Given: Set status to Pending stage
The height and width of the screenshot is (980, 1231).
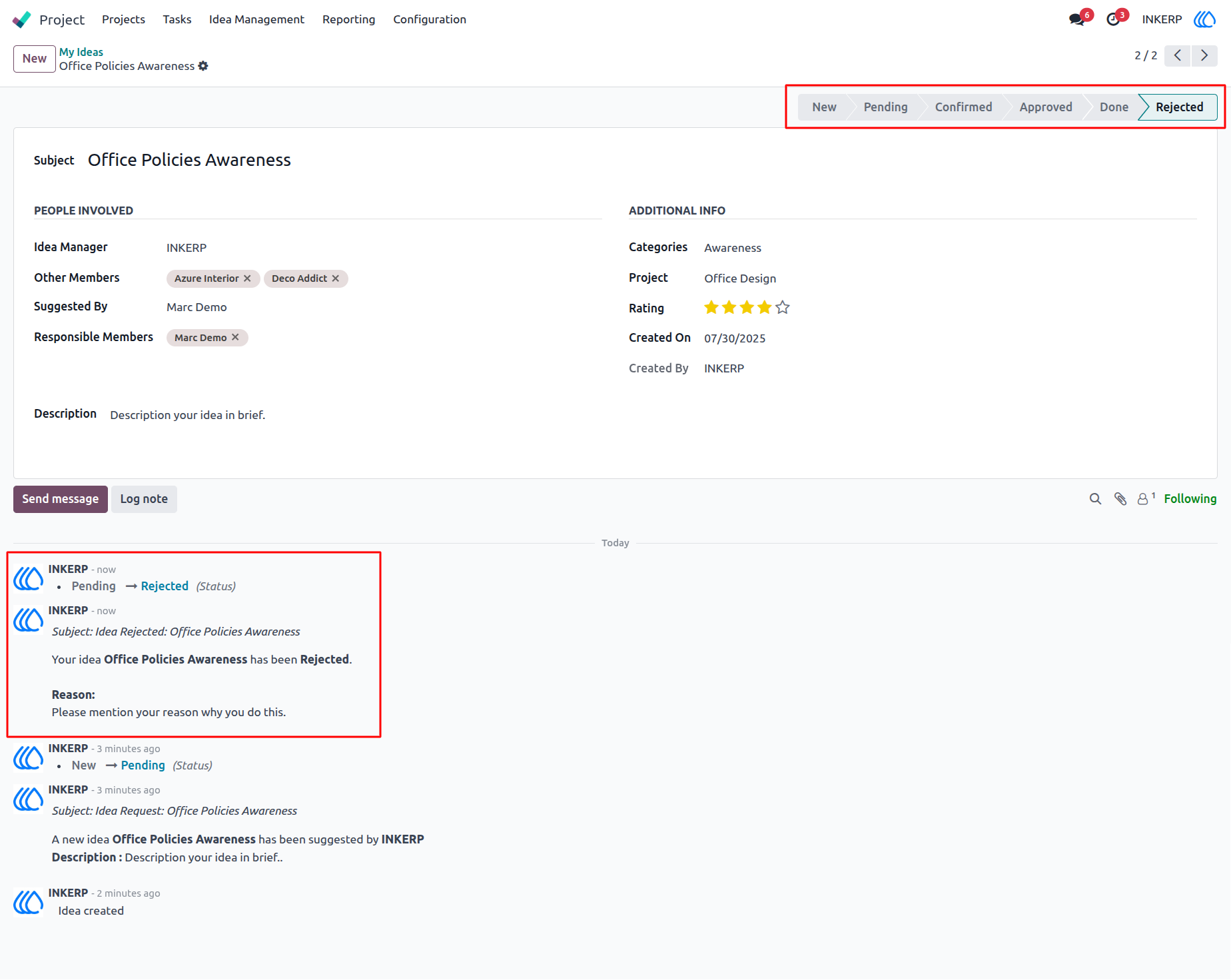Looking at the screenshot, I should coord(885,107).
